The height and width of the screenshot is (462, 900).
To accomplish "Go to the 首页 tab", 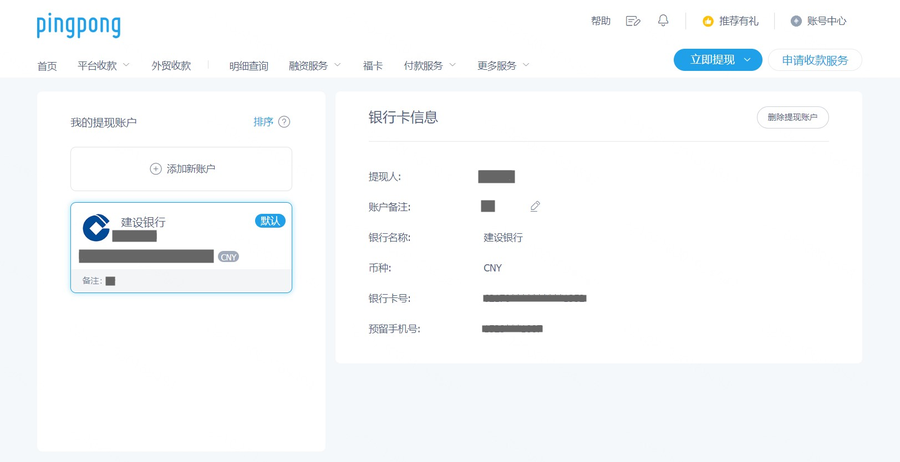I will [47, 66].
